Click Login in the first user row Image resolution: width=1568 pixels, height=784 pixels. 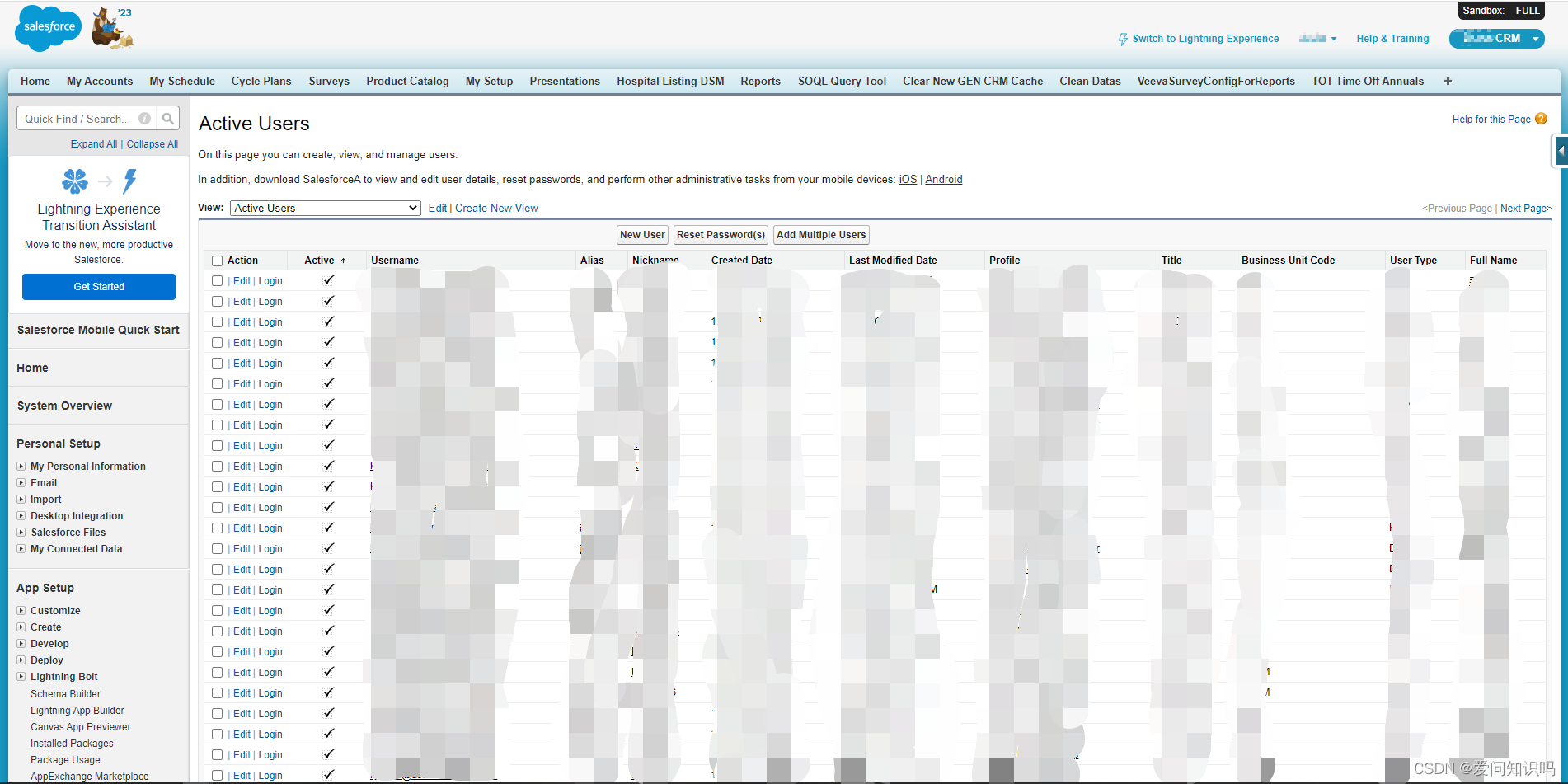pos(270,281)
